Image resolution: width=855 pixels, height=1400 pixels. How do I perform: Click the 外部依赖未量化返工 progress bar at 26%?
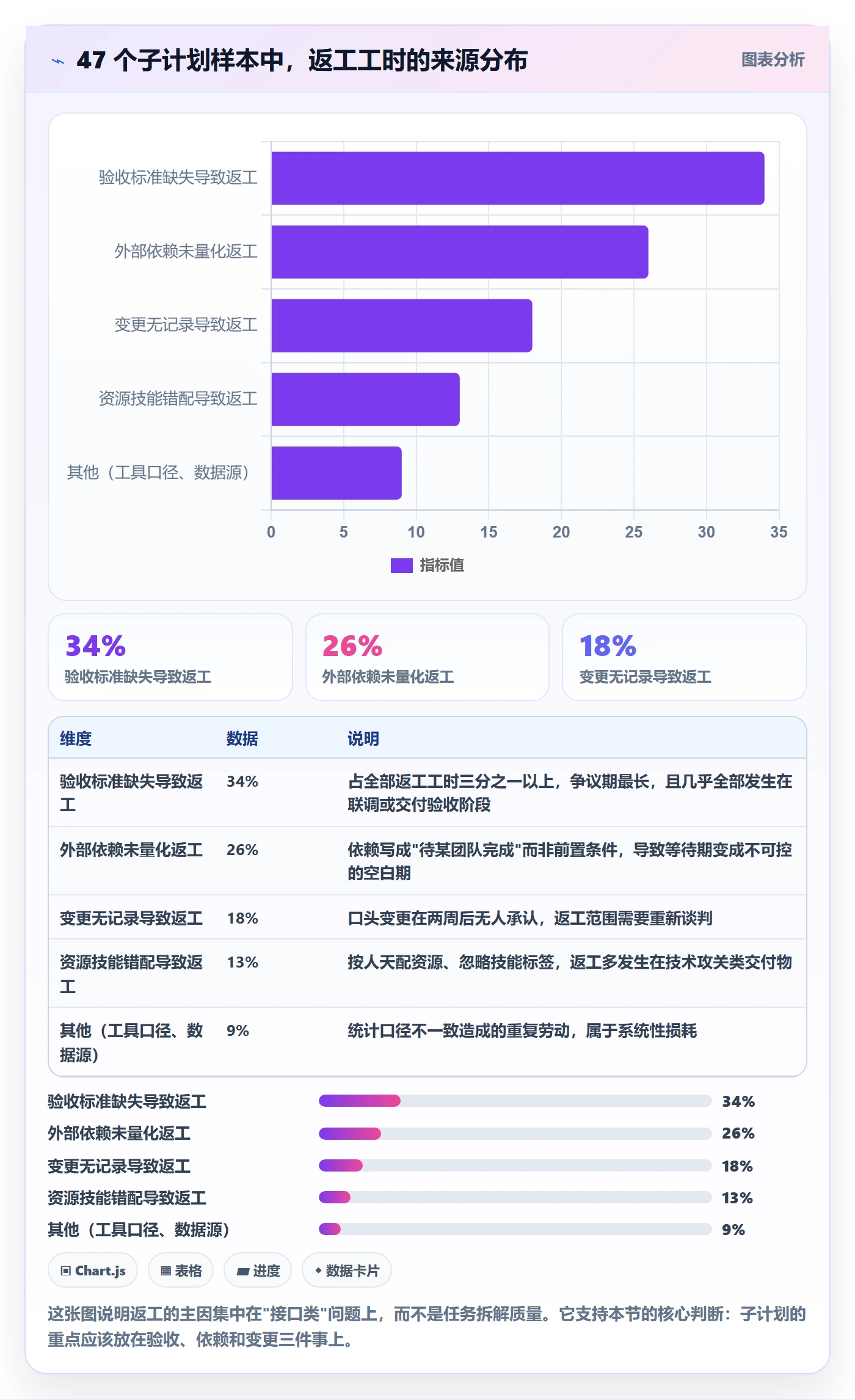[x=515, y=1134]
